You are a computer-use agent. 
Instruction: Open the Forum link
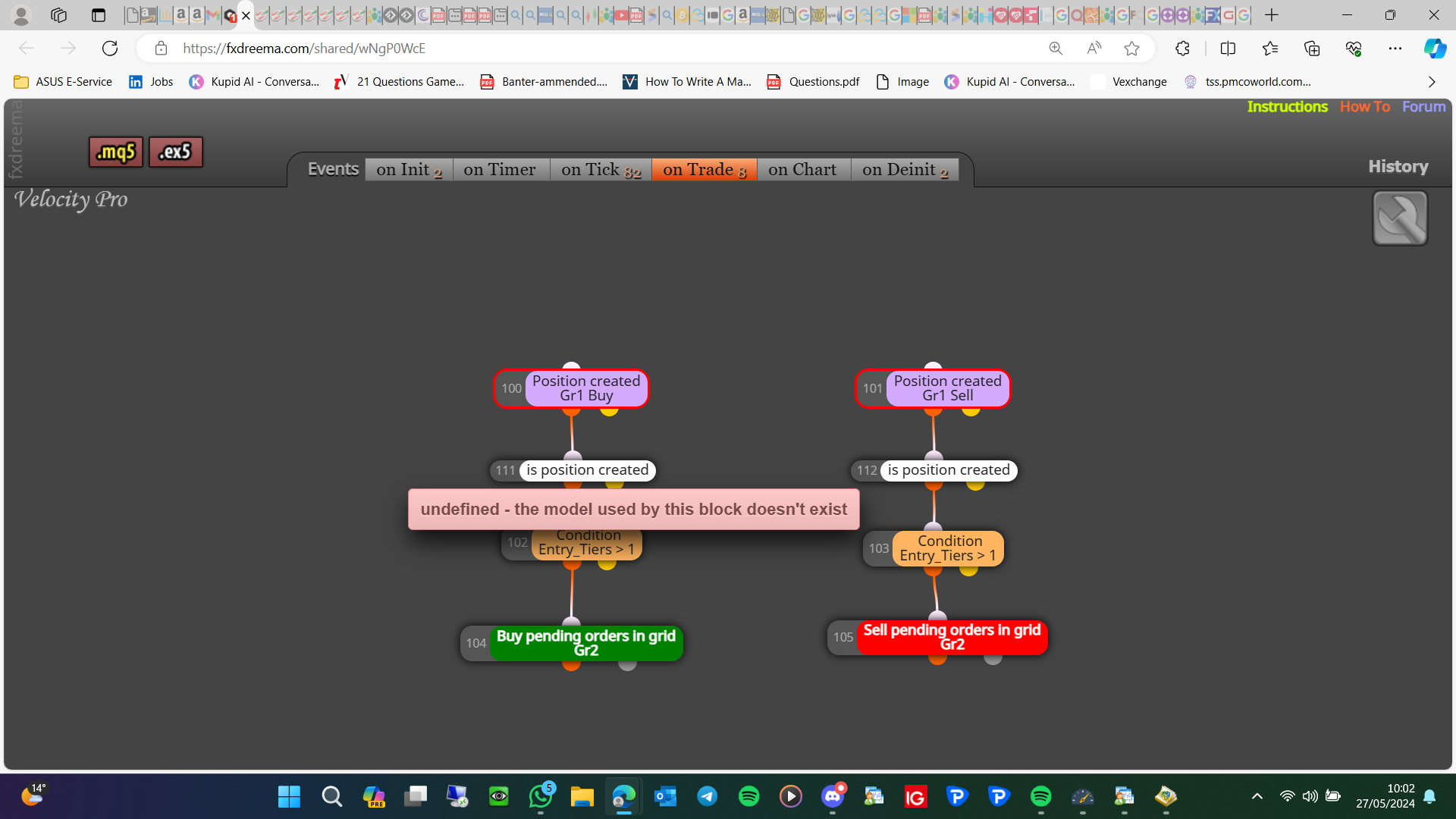(1423, 107)
